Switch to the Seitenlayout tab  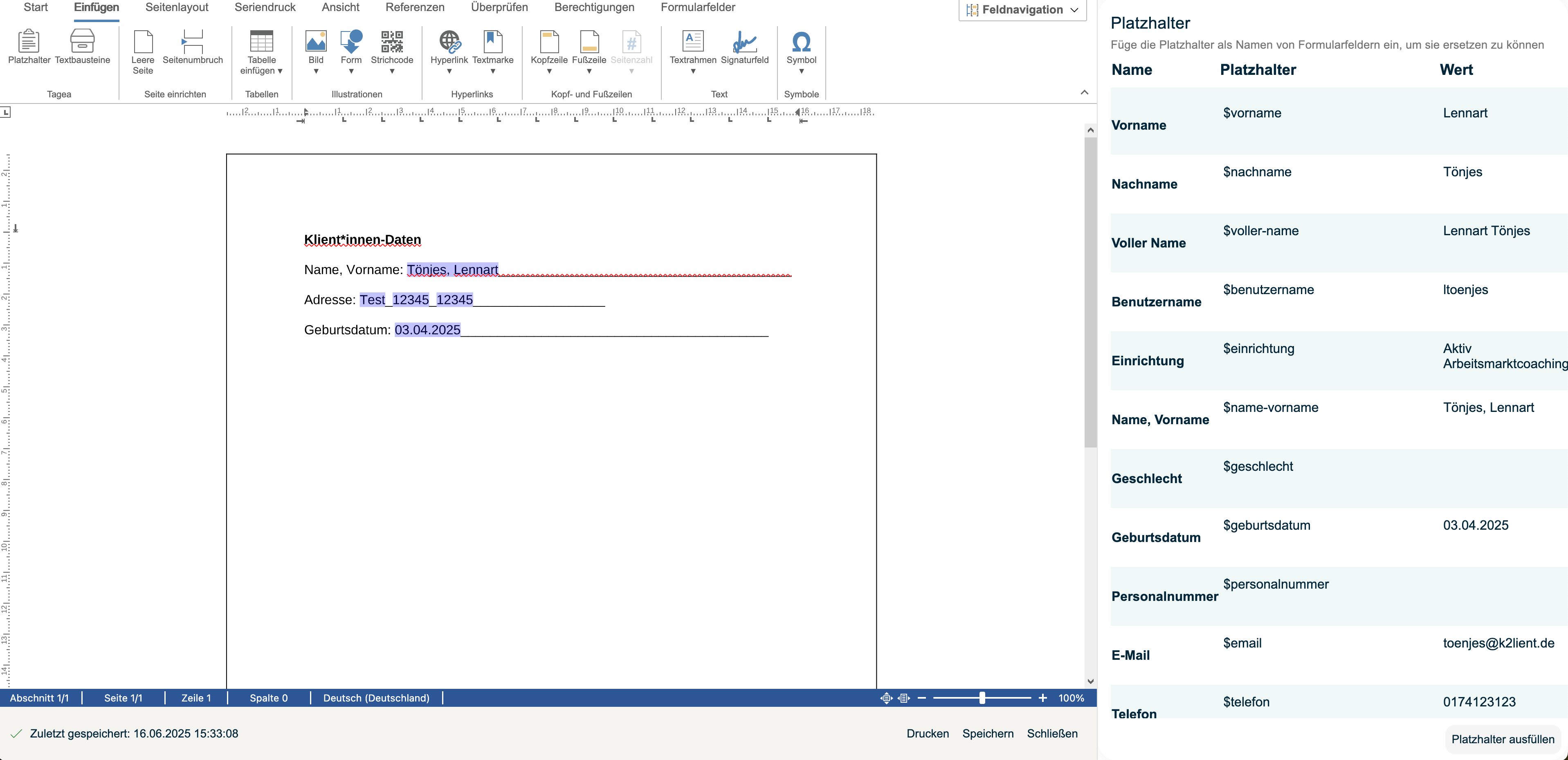(x=177, y=8)
